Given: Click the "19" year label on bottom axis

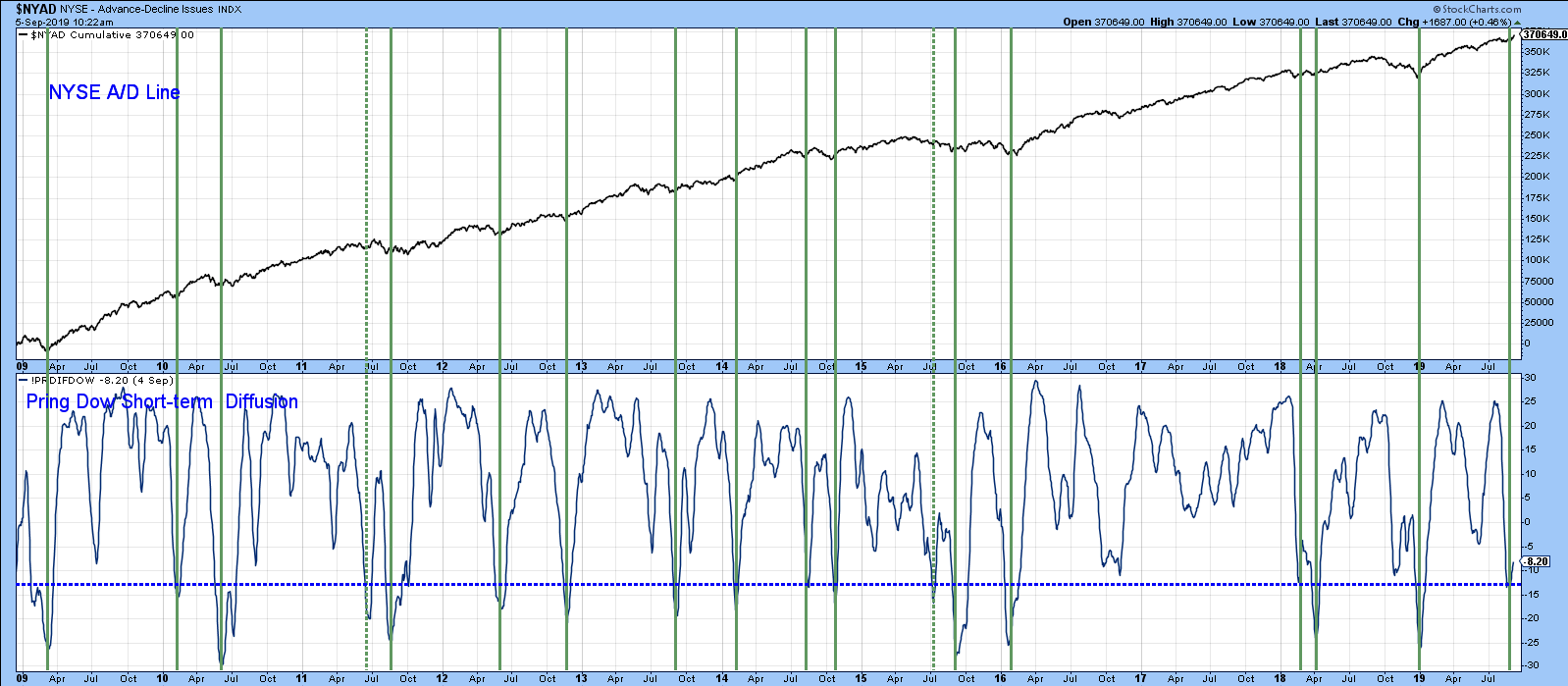Looking at the screenshot, I should click(x=1419, y=678).
